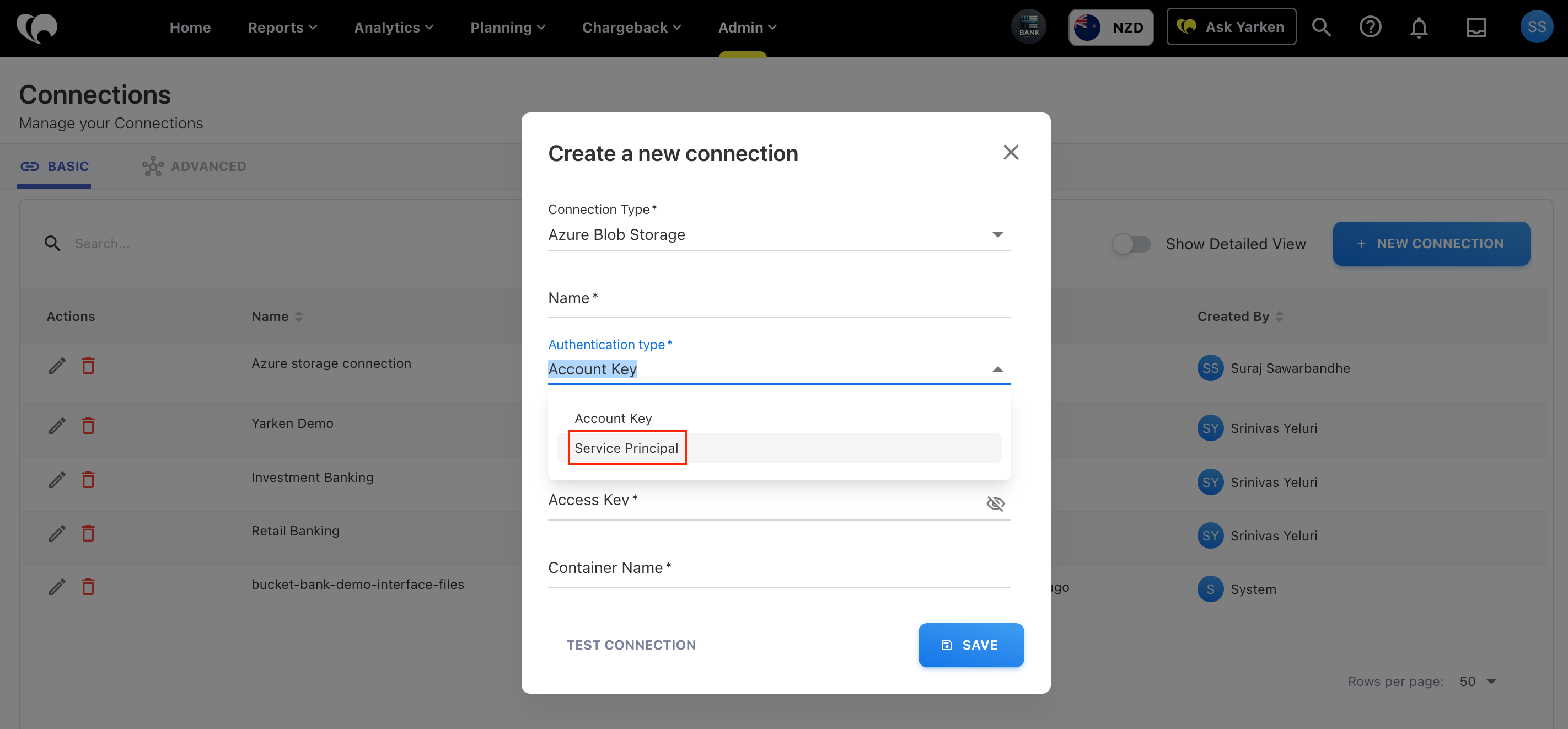The width and height of the screenshot is (1568, 729).
Task: Click the Bank organization logo
Action: 1029,28
